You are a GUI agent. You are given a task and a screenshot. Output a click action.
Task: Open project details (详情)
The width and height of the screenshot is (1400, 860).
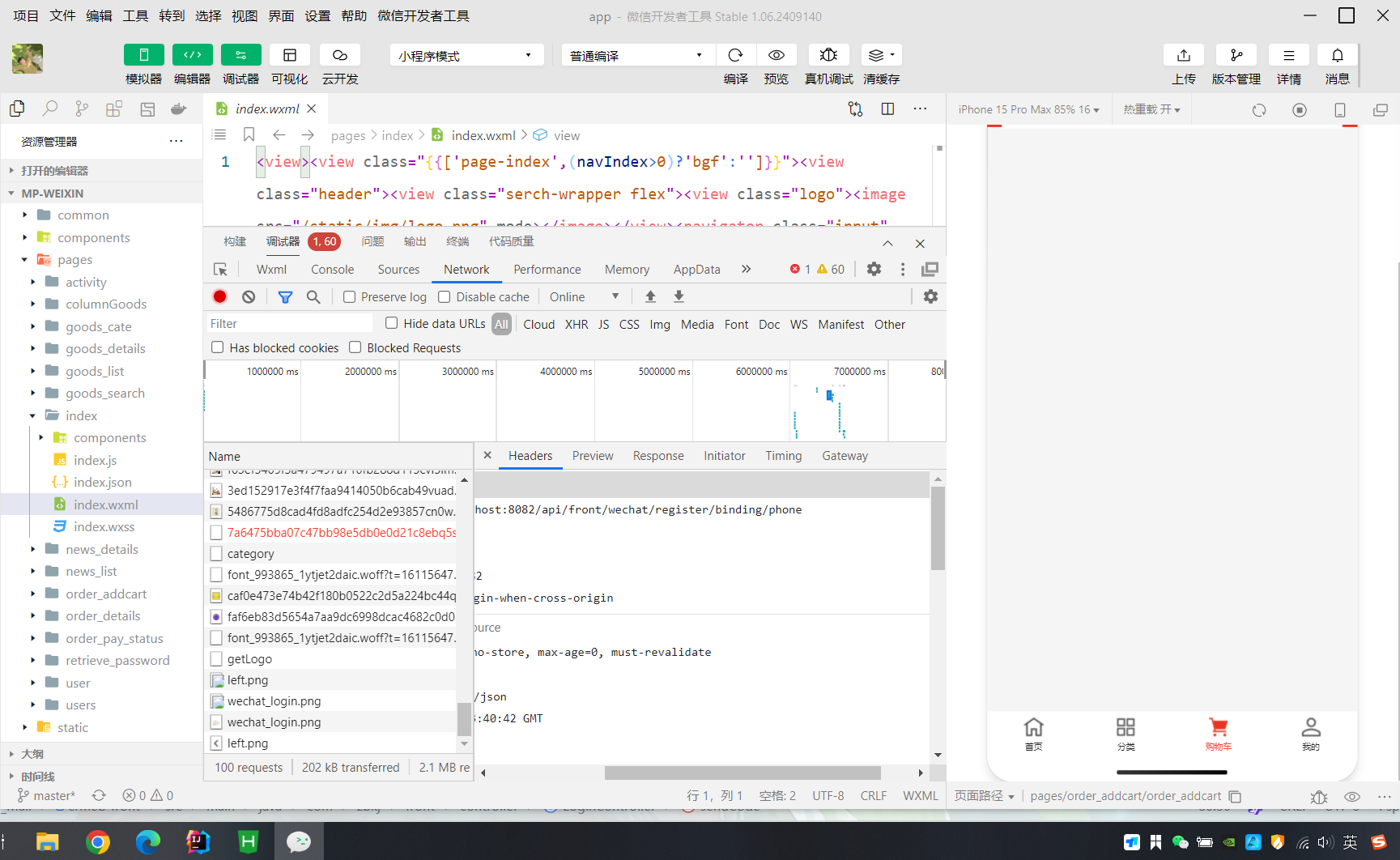[1289, 54]
